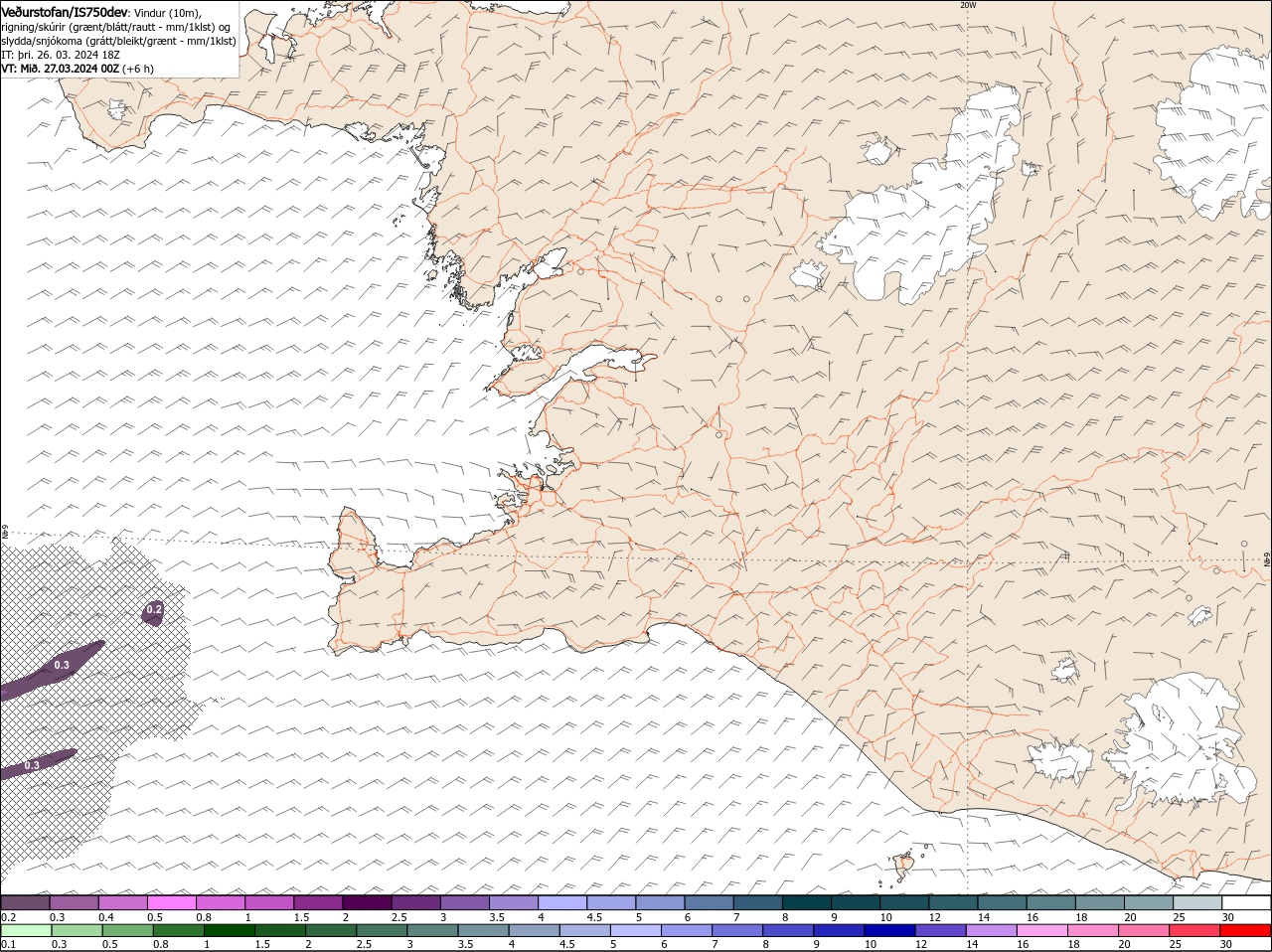The height and width of the screenshot is (952, 1272).
Task: Click the "0.2" label of the upper legend row
Action: click(x=8, y=916)
